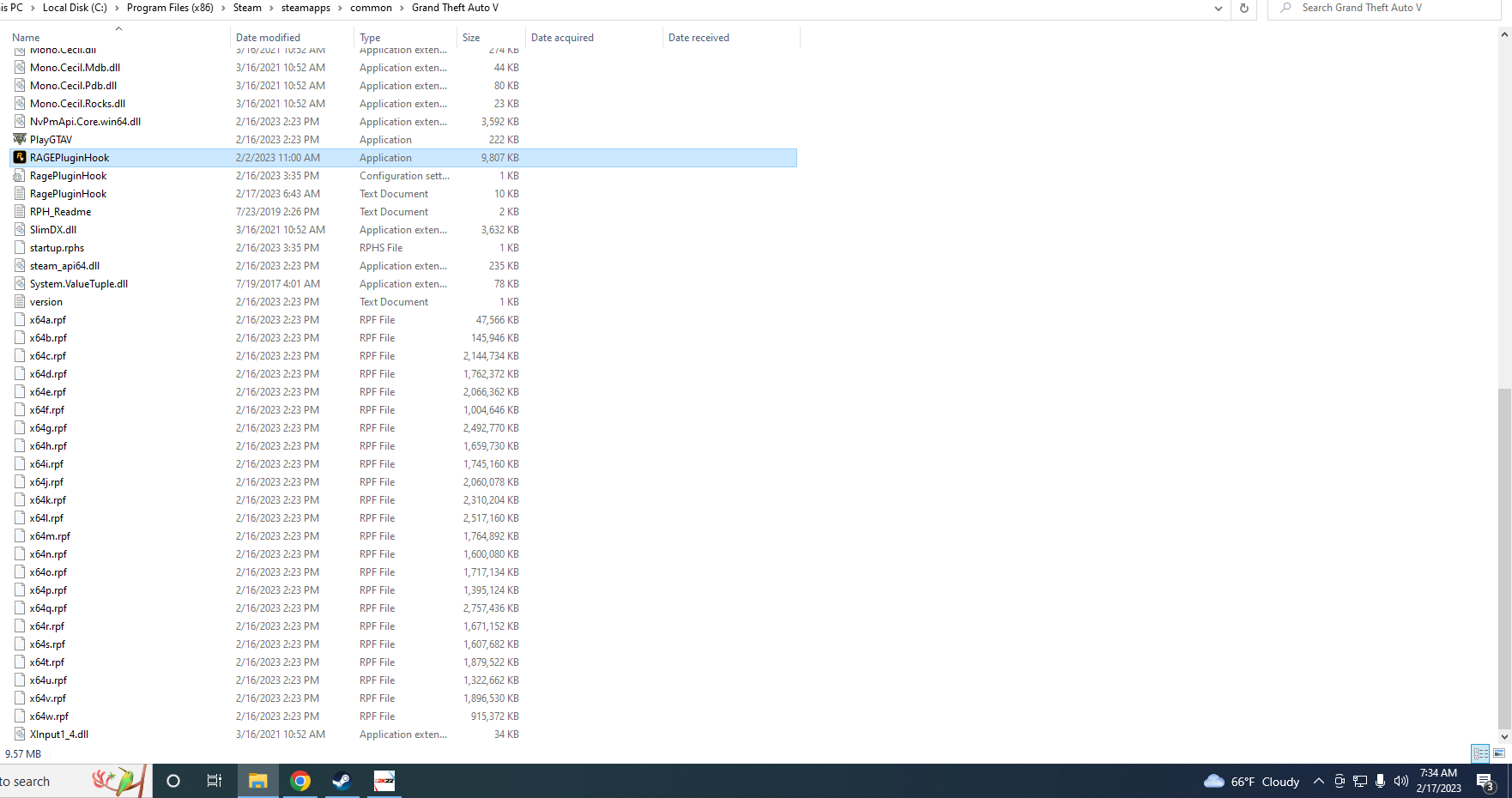Open Steam from the taskbar
The width and height of the screenshot is (1512, 798).
(x=342, y=781)
